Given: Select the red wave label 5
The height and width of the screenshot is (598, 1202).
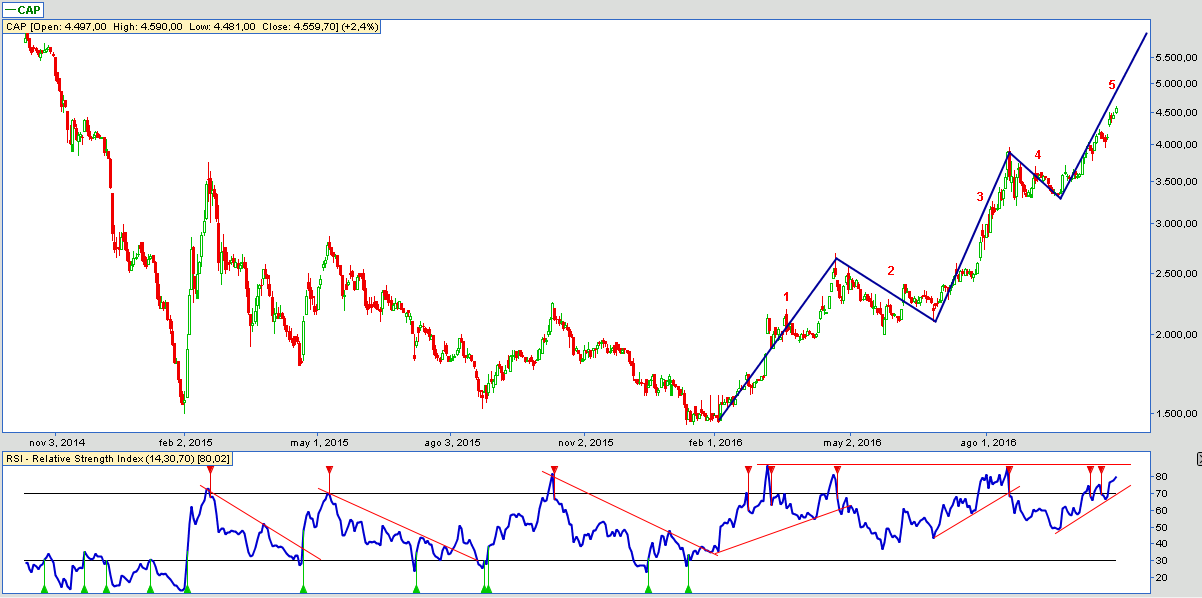Looking at the screenshot, I should tap(1112, 85).
